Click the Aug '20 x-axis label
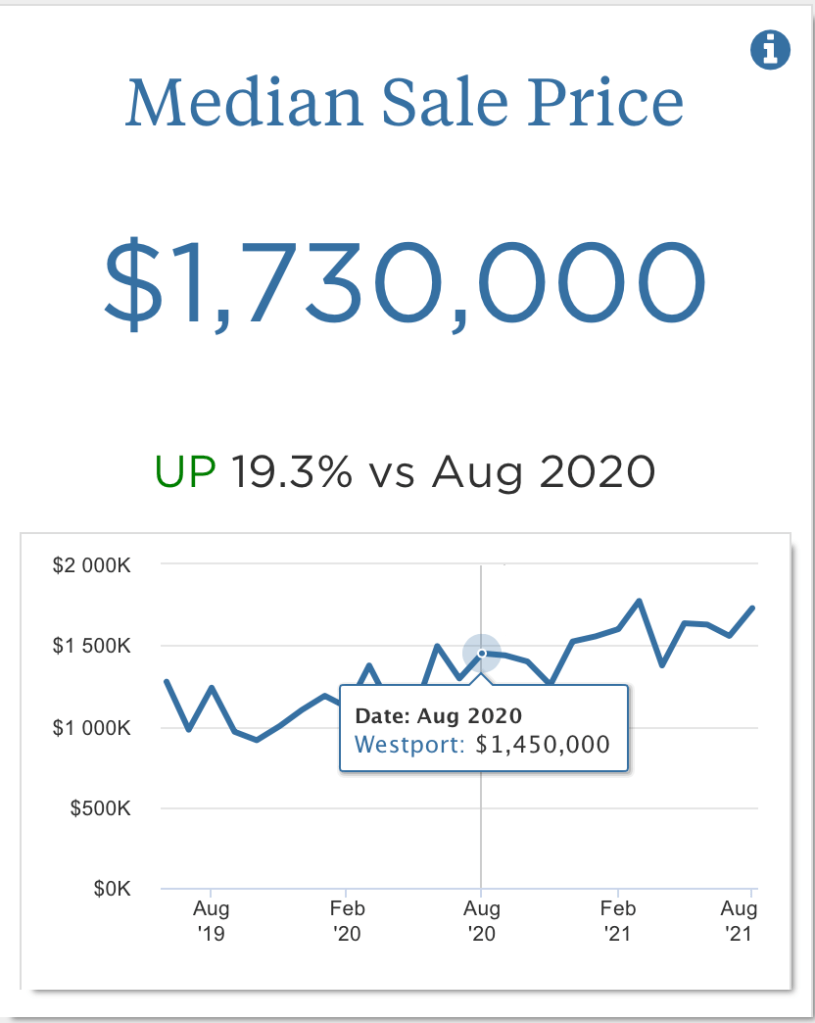Viewport: 815px width, 1023px height. point(482,921)
